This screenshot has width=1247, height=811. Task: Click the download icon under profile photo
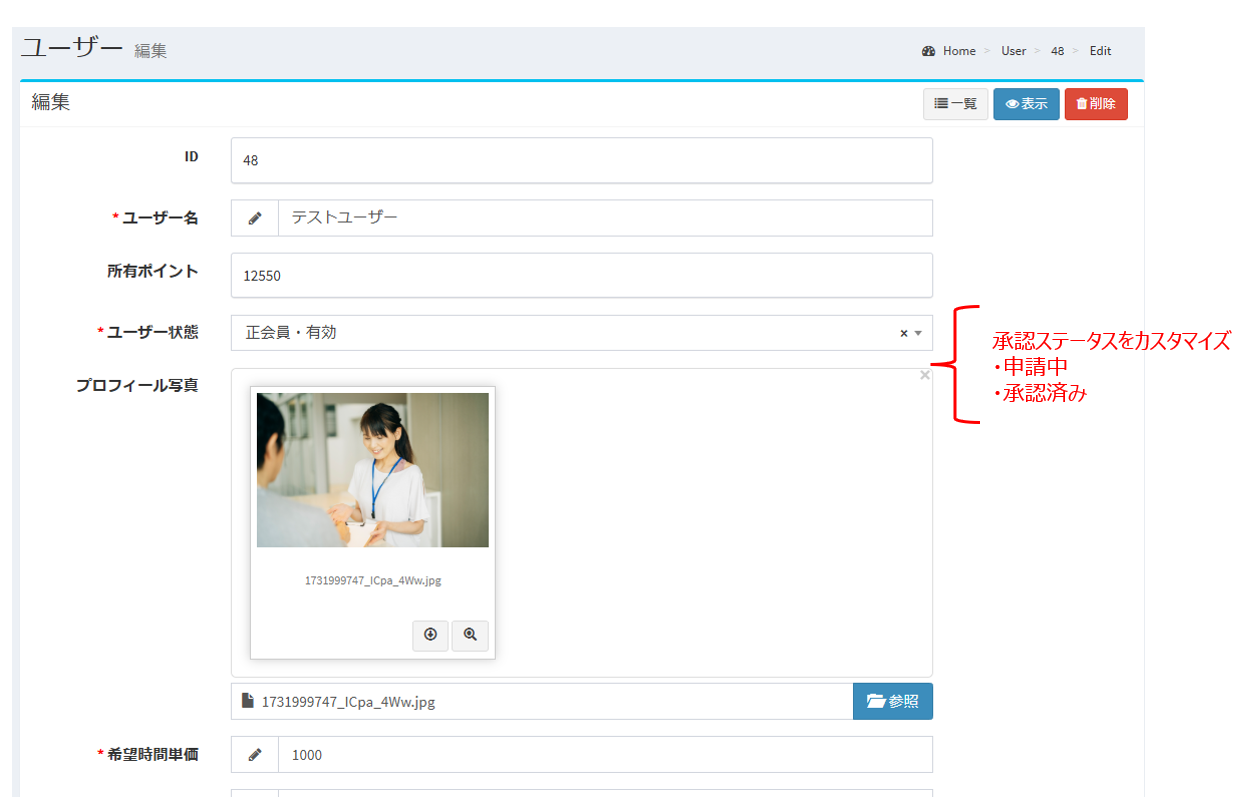click(430, 635)
